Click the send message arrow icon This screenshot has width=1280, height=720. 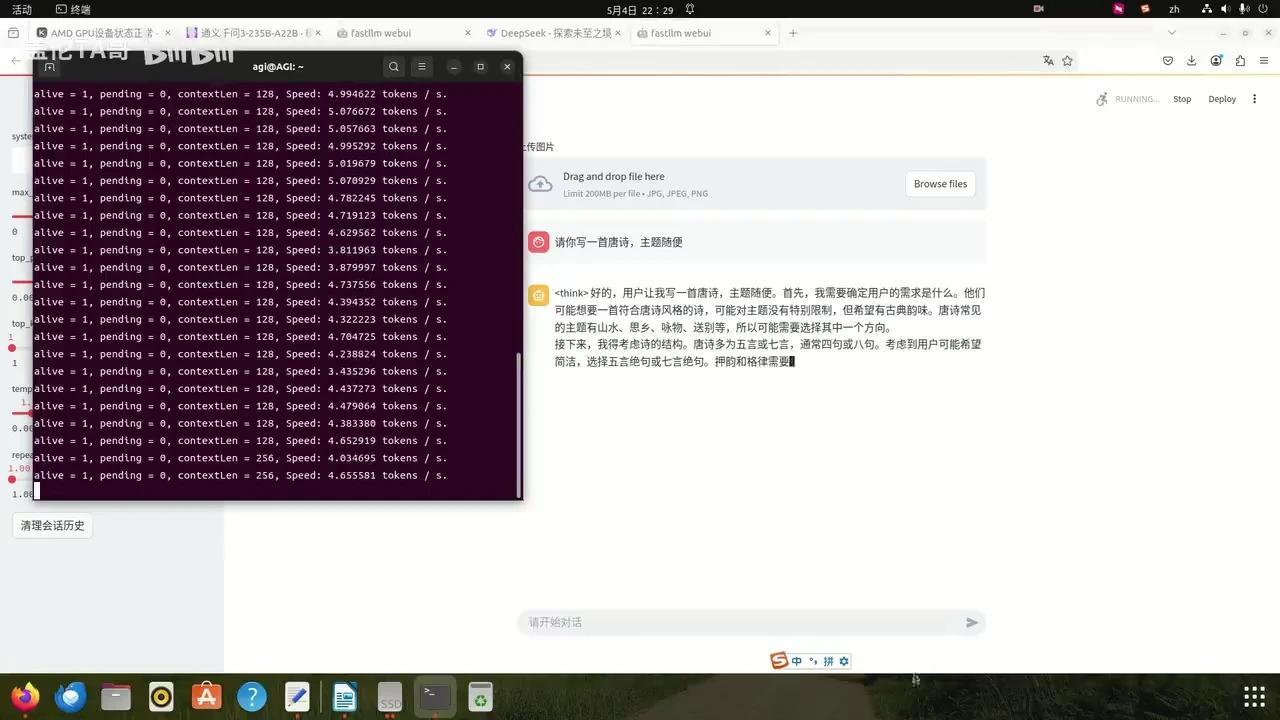[969, 622]
